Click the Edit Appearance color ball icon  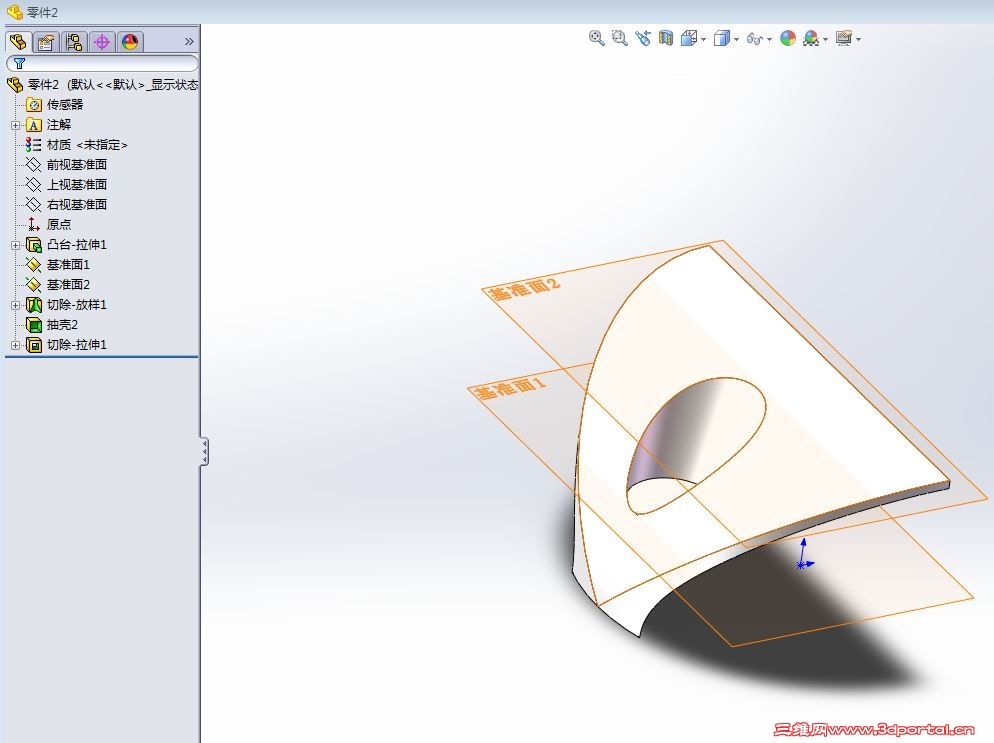(788, 39)
